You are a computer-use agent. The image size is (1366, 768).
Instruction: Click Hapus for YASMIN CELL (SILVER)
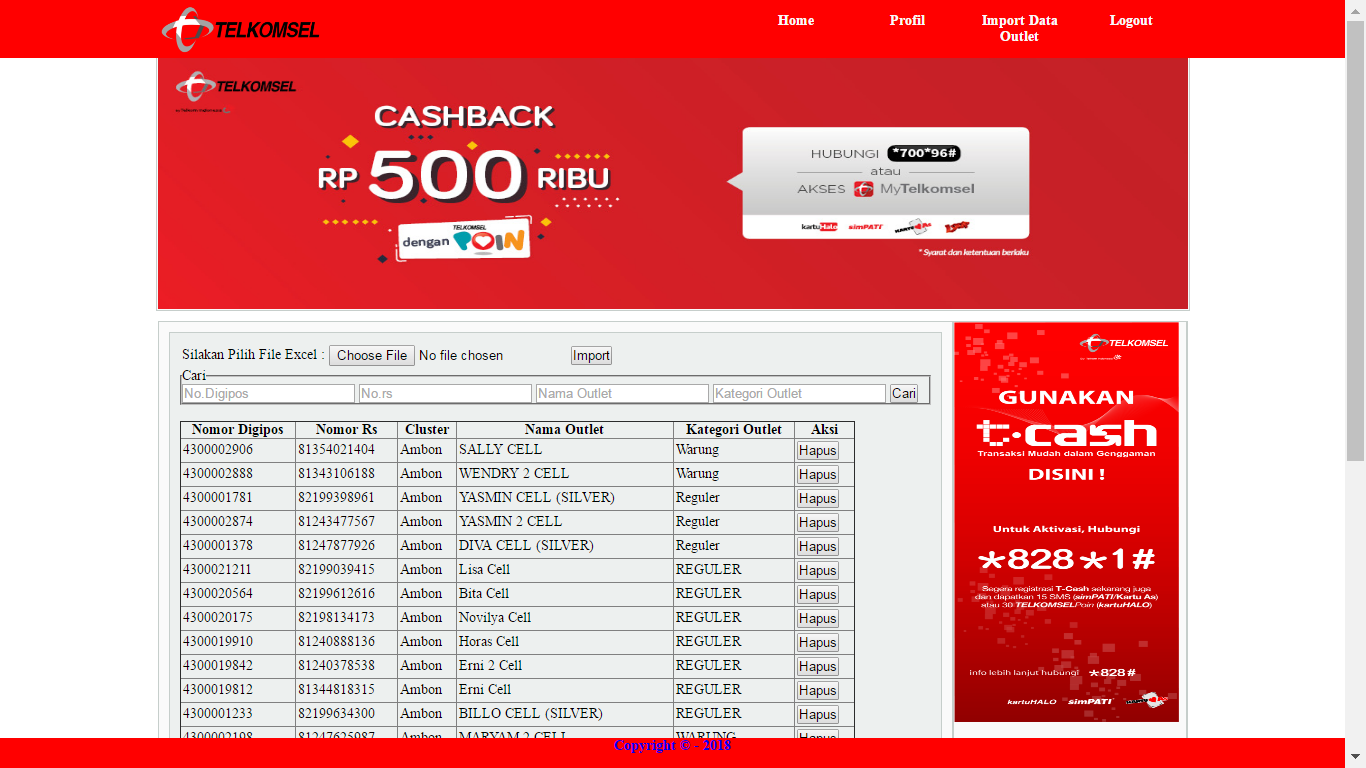[817, 499]
